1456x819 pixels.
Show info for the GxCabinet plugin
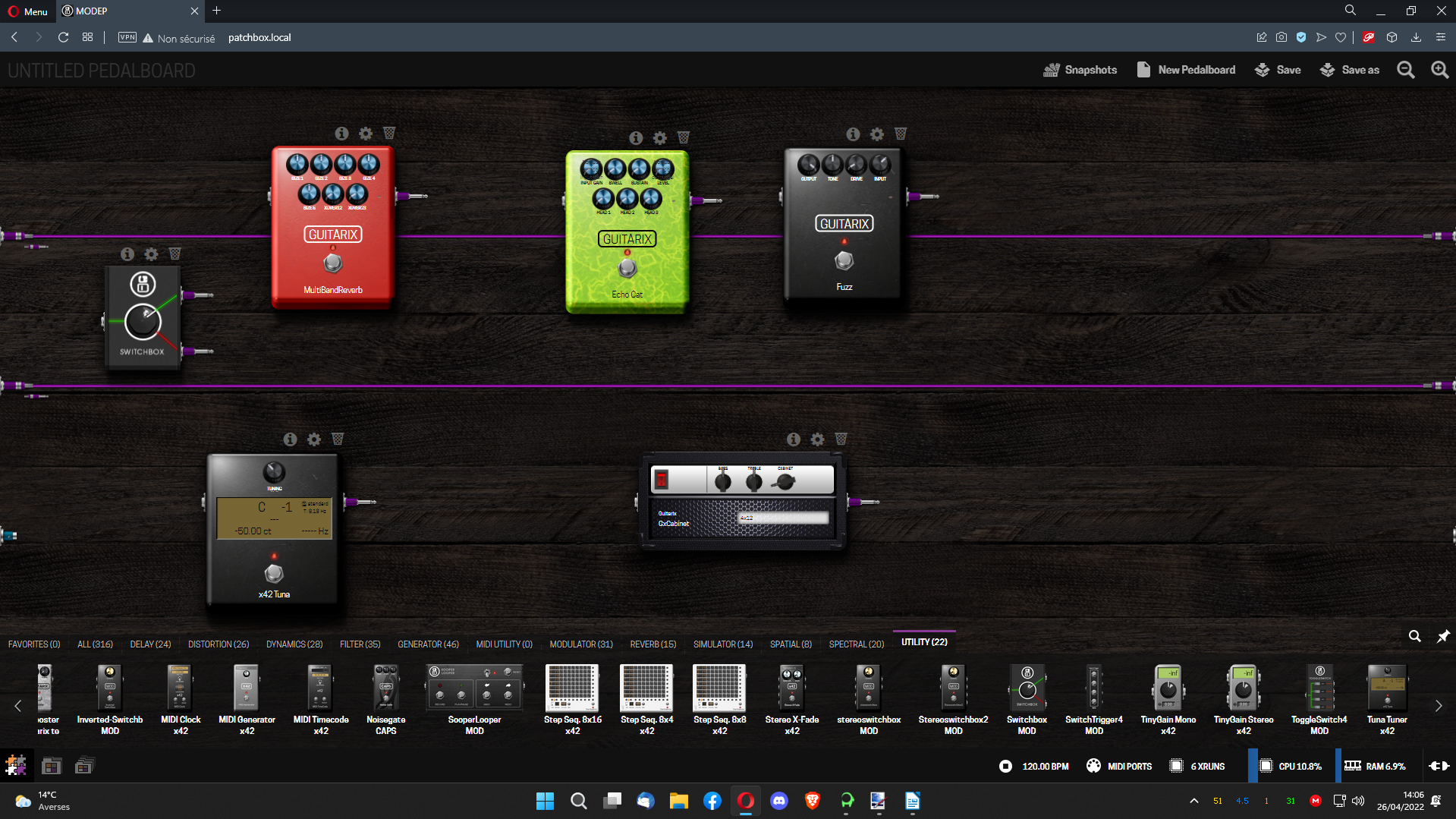pos(794,439)
